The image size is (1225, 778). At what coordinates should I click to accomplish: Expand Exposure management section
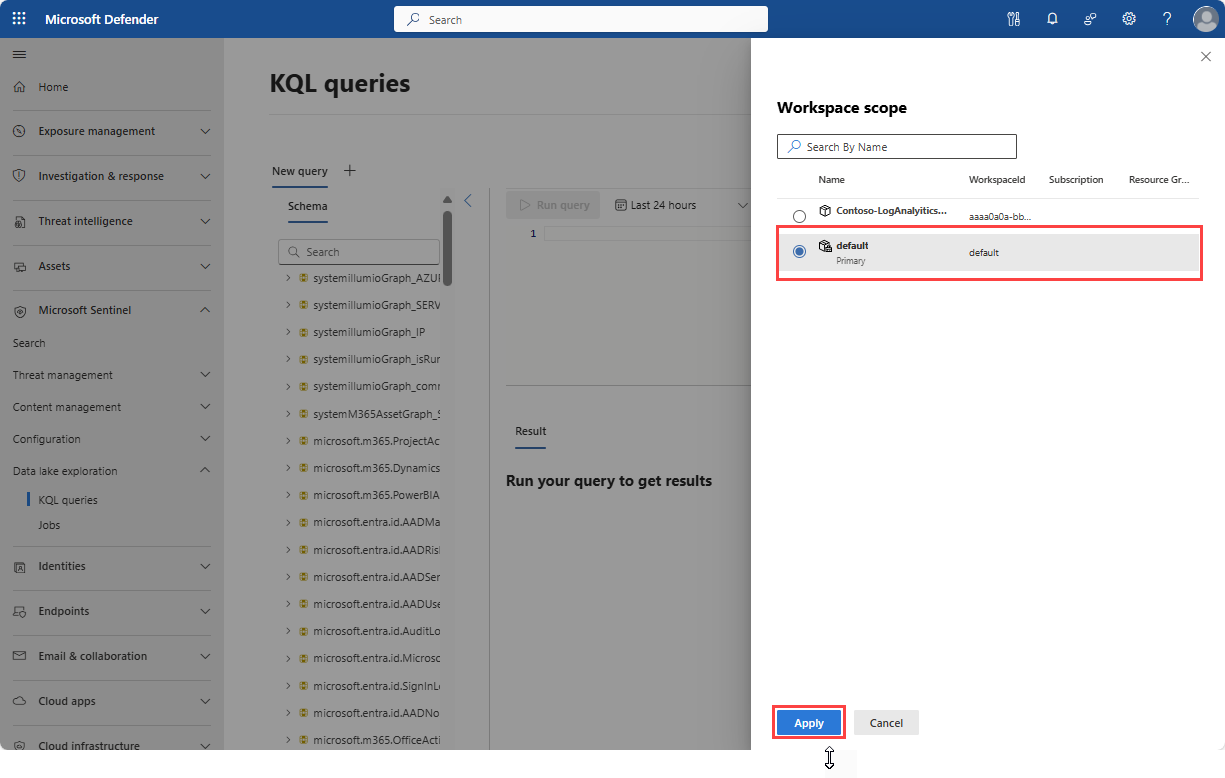point(205,131)
